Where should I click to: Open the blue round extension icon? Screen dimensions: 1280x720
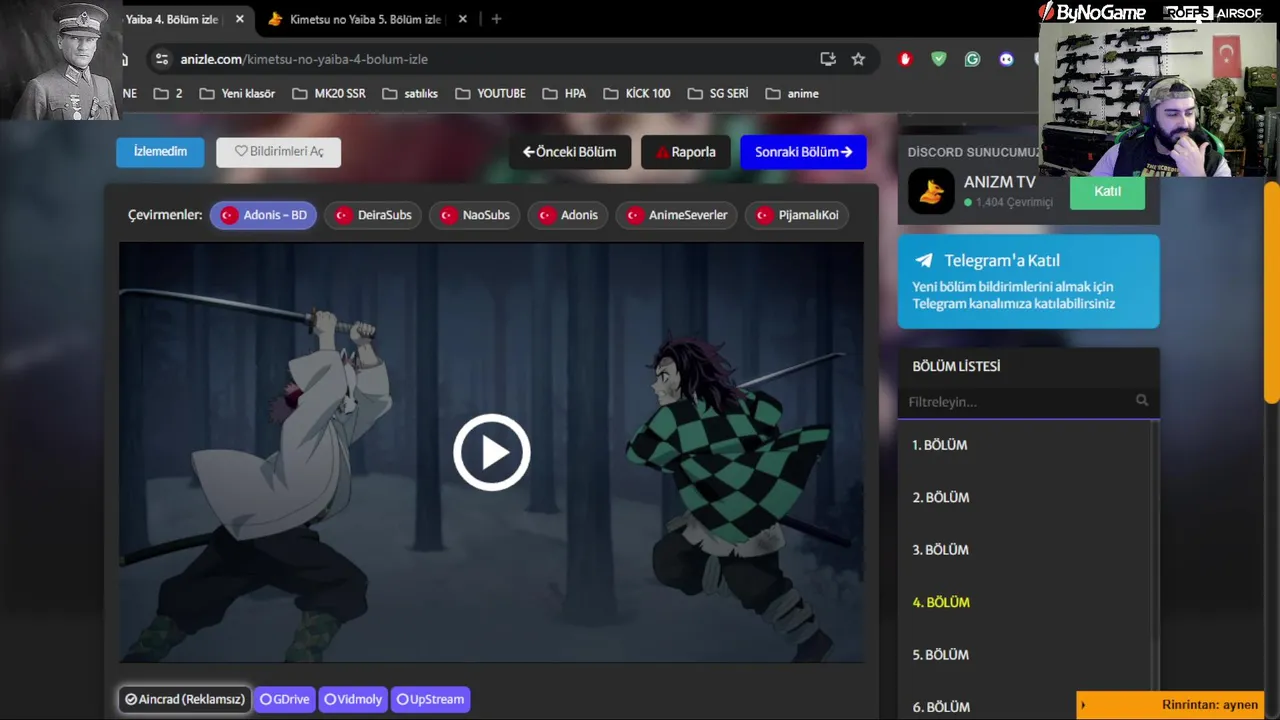(1006, 59)
